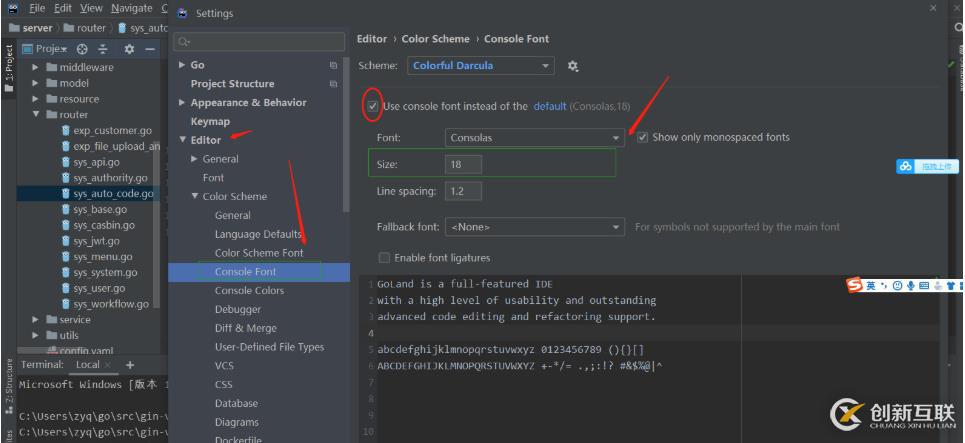
Task: Click the collapse all icon in Project panel
Action: (103, 49)
